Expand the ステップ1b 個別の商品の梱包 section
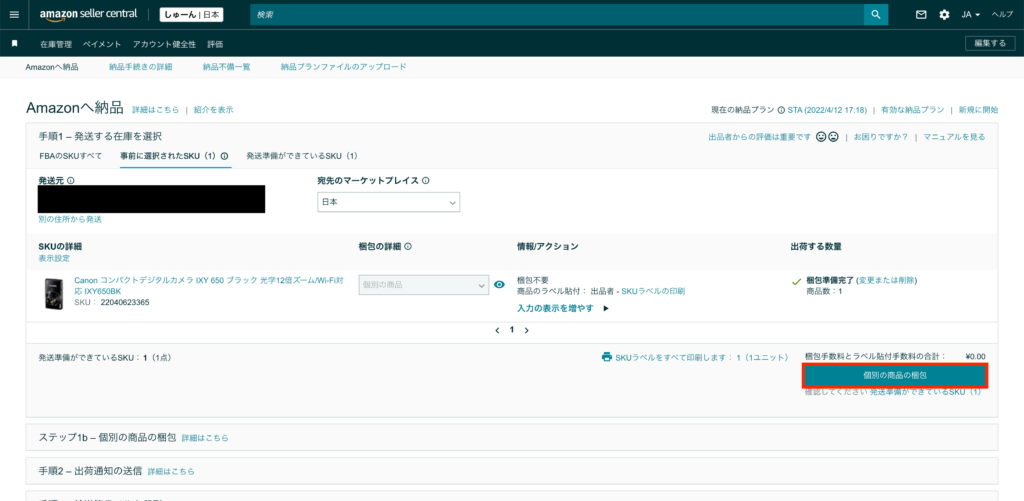Viewport: 1024px width, 501px height. point(512,437)
